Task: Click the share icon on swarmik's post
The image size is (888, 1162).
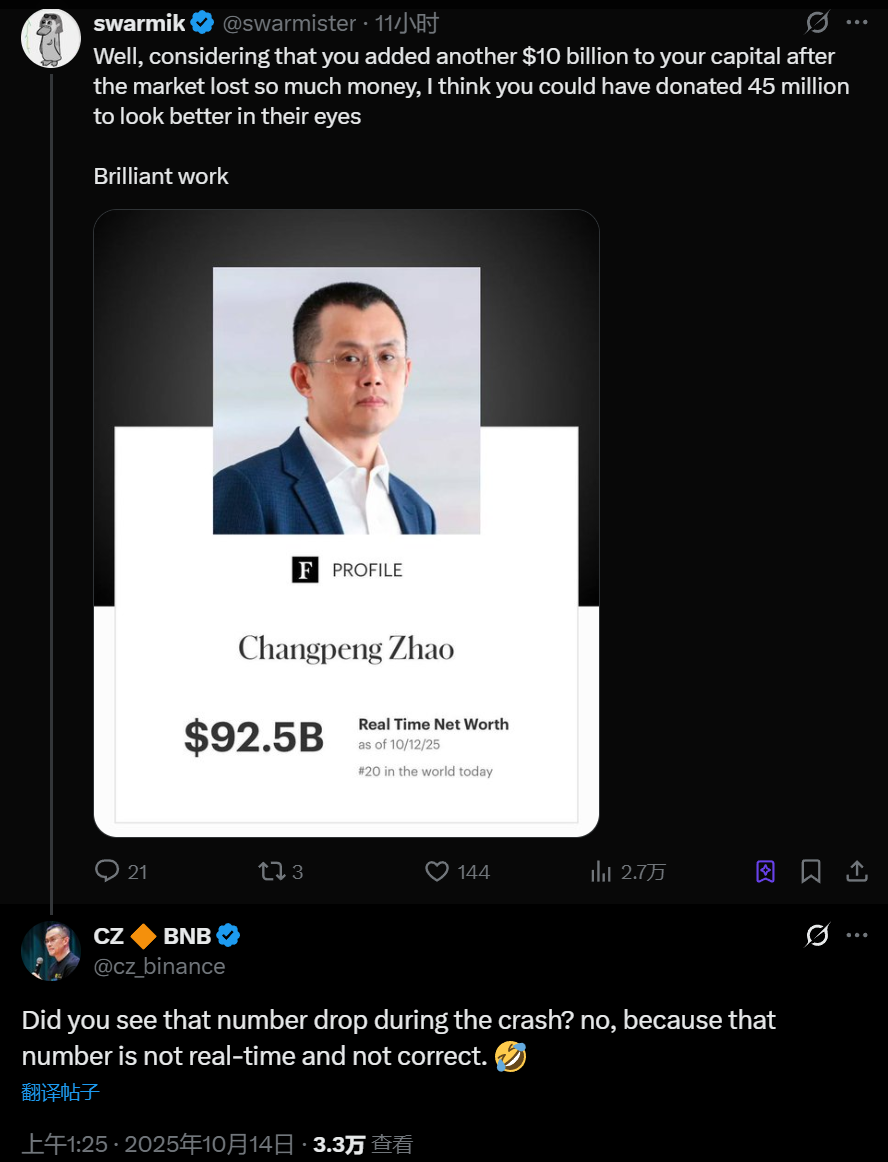Action: pos(857,872)
